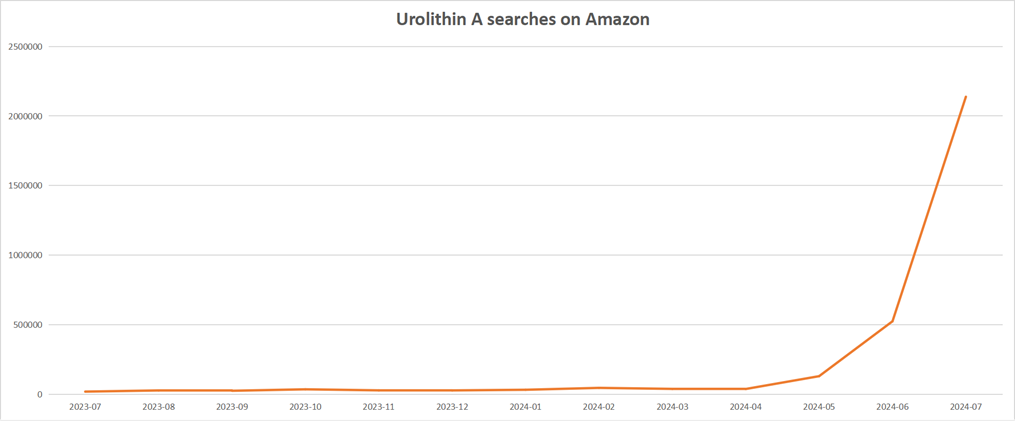Click the 1000000 y-axis label

[x=25, y=255]
